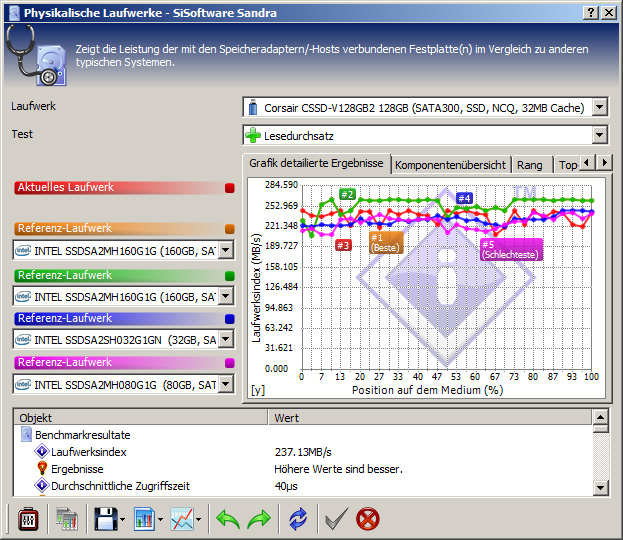Click the line graph toolbar icon
This screenshot has width=623, height=540.
(x=182, y=519)
